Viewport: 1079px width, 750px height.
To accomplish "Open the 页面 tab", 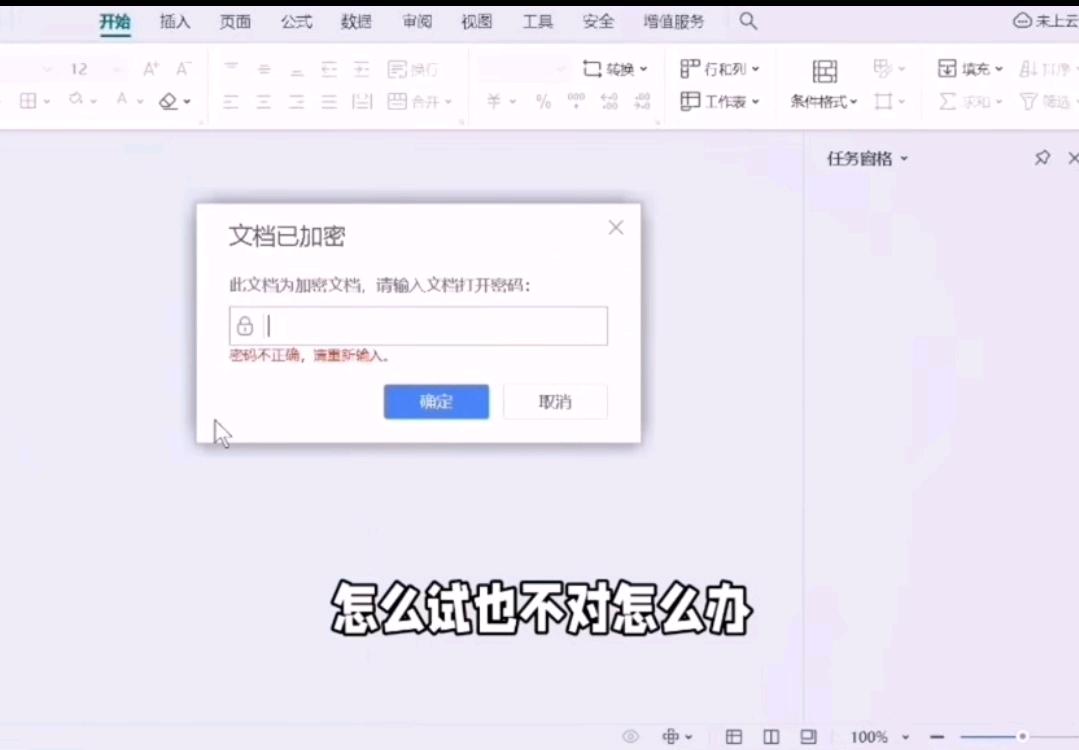I will [235, 22].
